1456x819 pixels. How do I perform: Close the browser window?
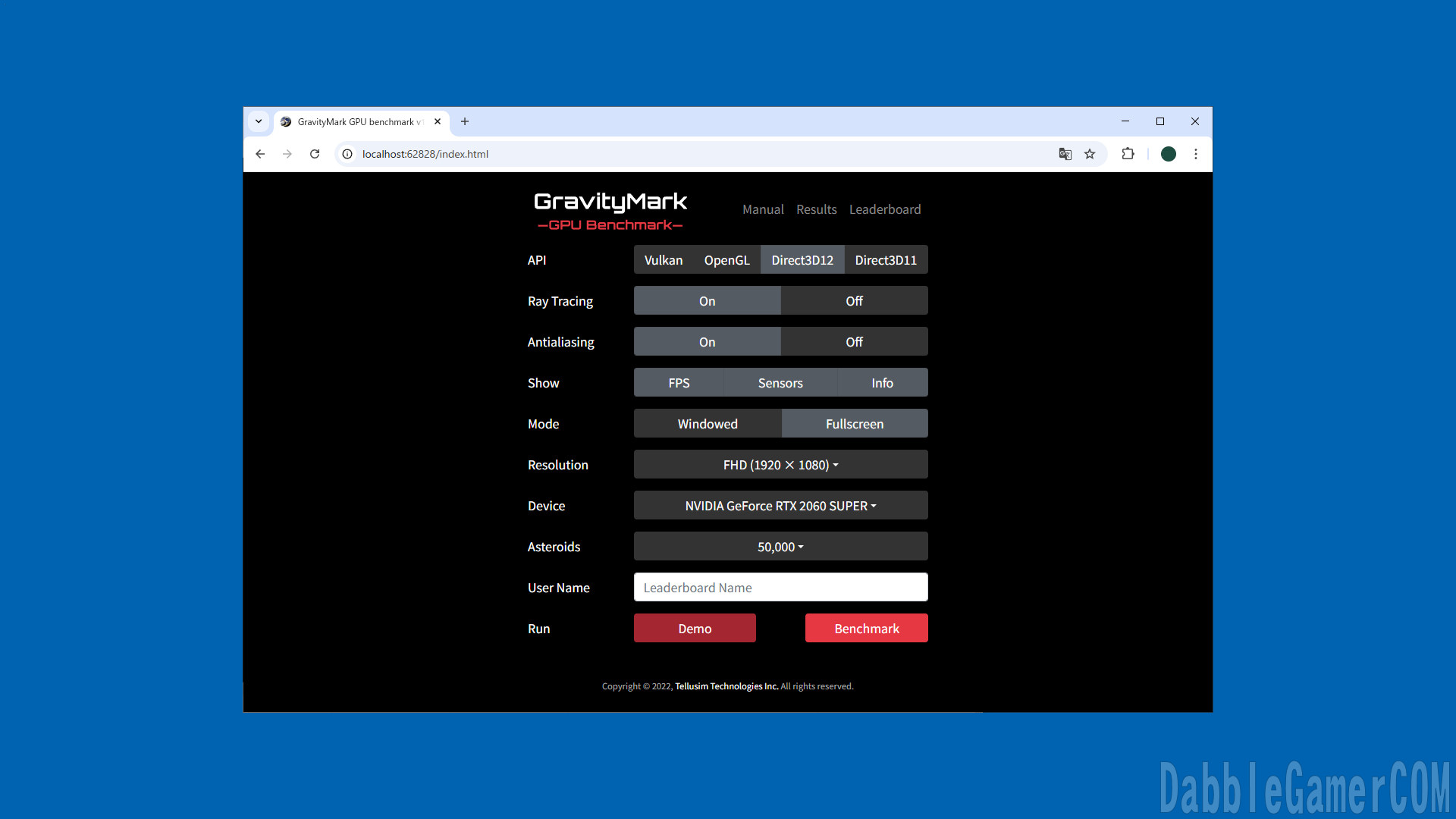[x=1195, y=121]
